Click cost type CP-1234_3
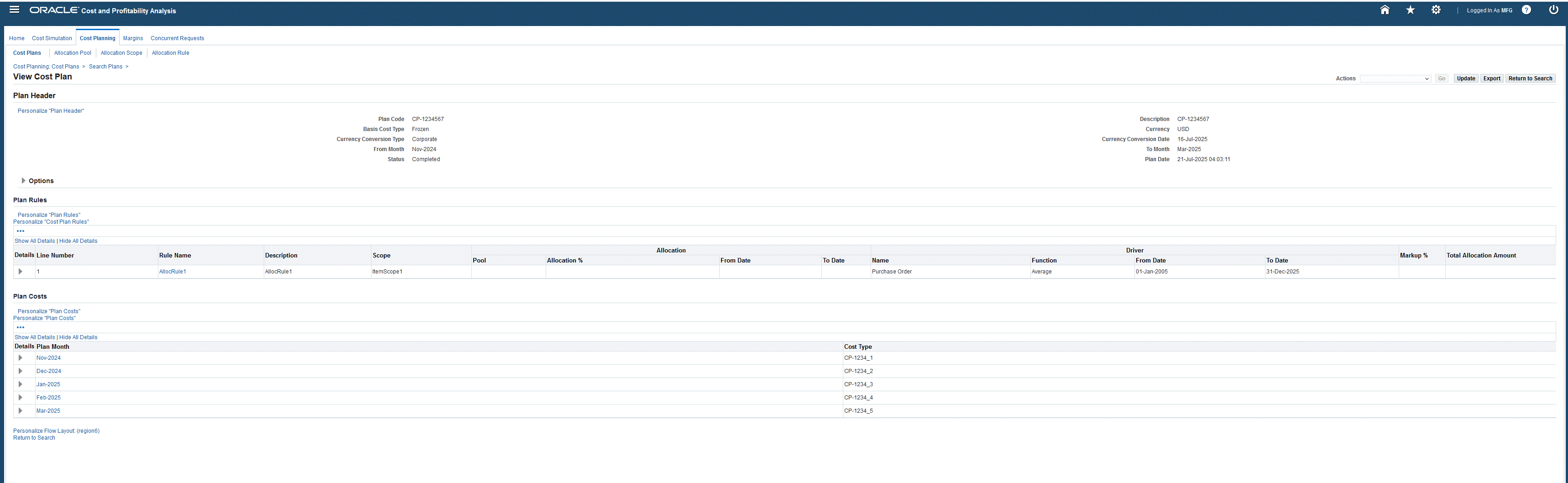The width and height of the screenshot is (1568, 483). coord(858,384)
